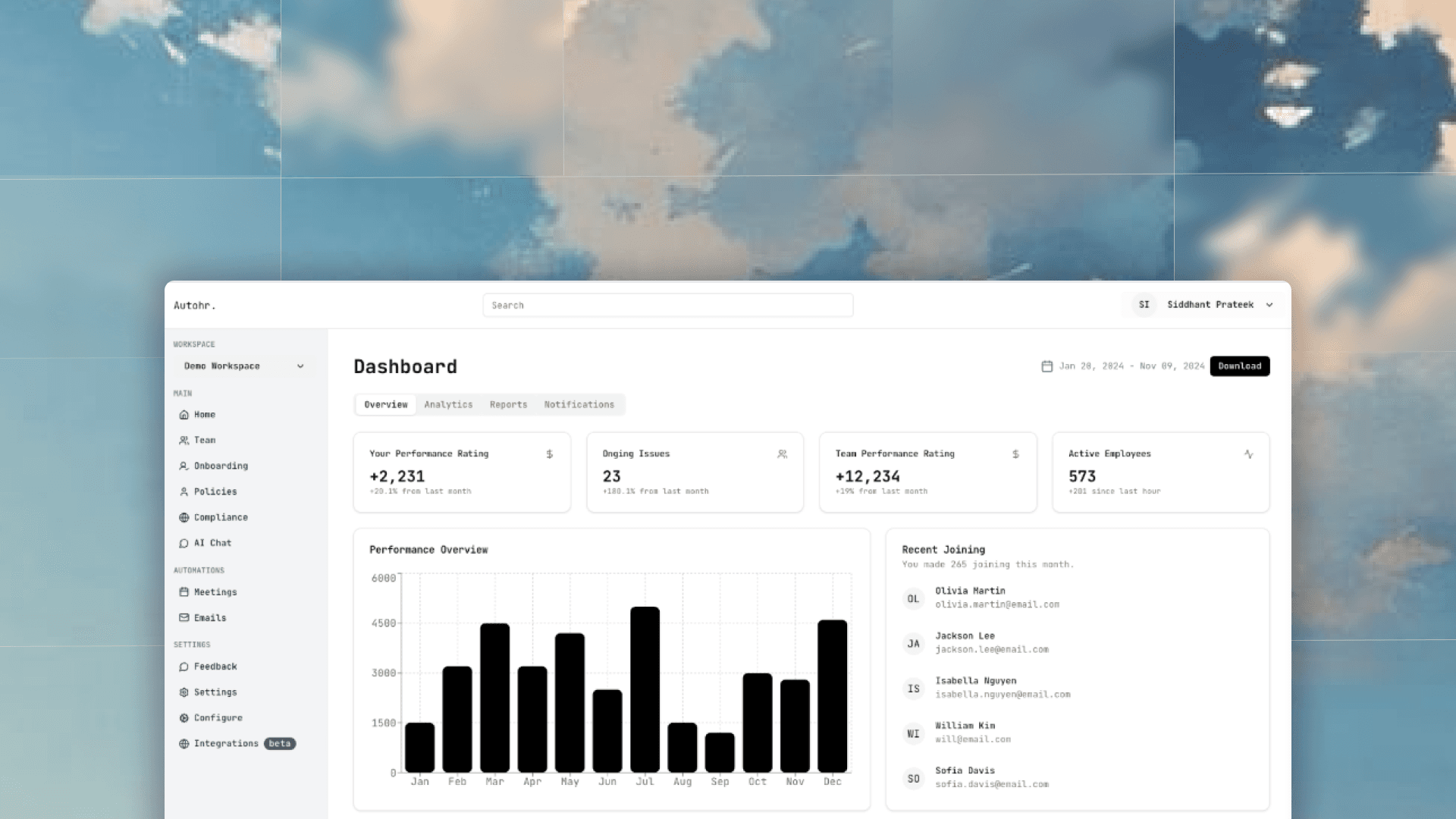Open the Siddhant Prateek user menu chevron
Viewport: 1456px width, 819px height.
point(1269,305)
